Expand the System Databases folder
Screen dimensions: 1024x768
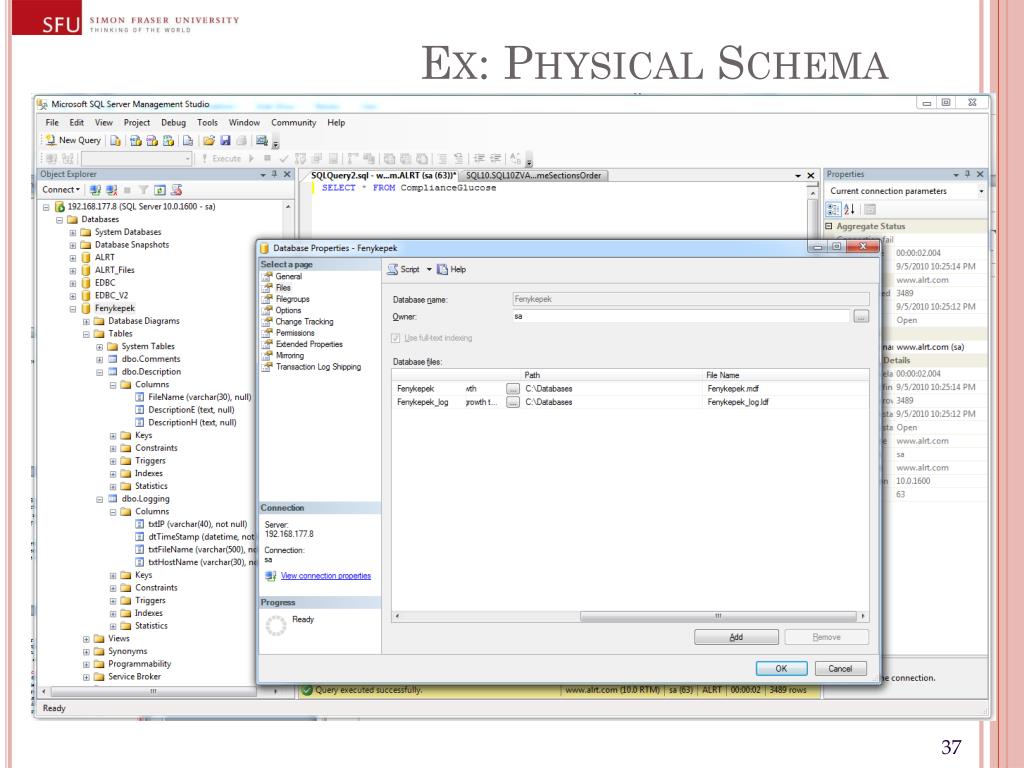pyautogui.click(x=73, y=231)
